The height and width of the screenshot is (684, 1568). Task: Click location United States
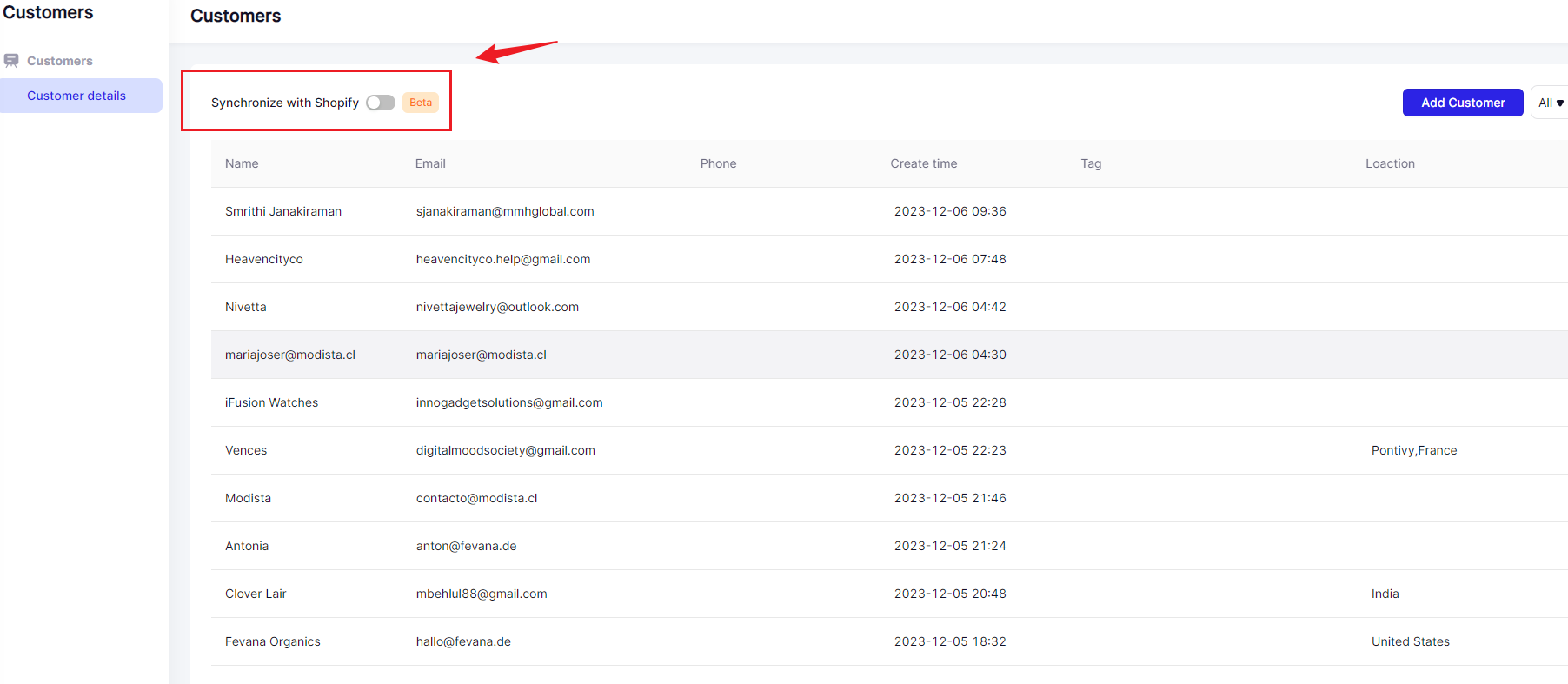coord(1411,641)
